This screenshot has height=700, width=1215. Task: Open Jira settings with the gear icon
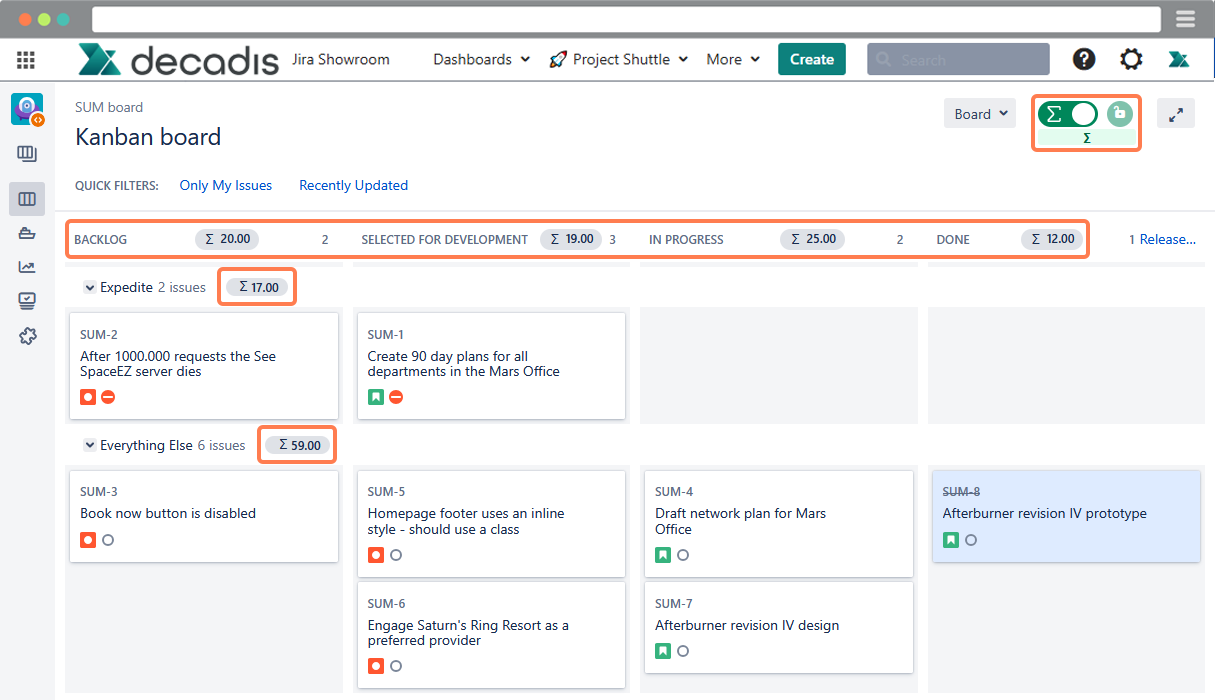[x=1131, y=59]
